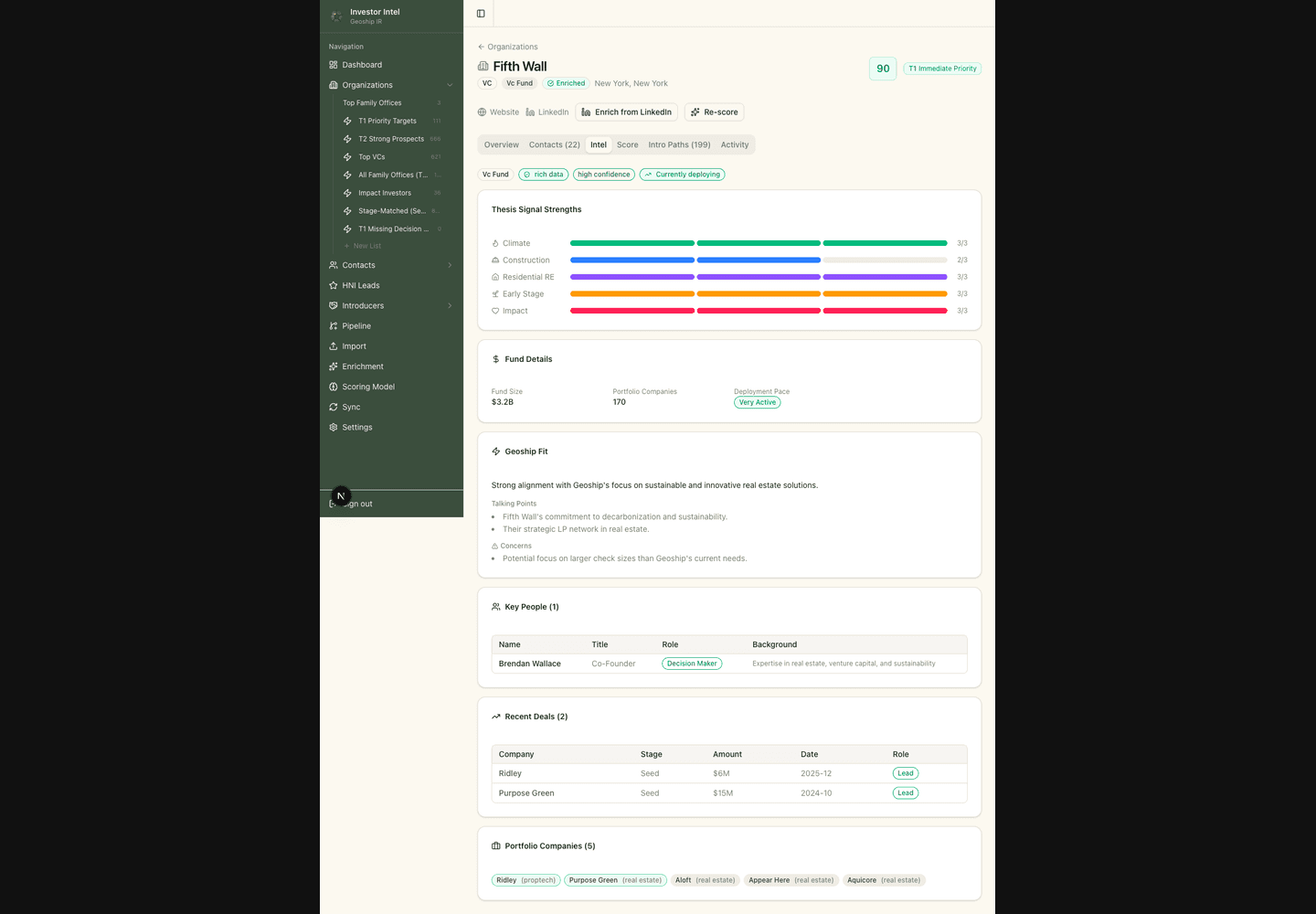Open Stage-Matched list
This screenshot has width=1316, height=914.
coord(391,211)
